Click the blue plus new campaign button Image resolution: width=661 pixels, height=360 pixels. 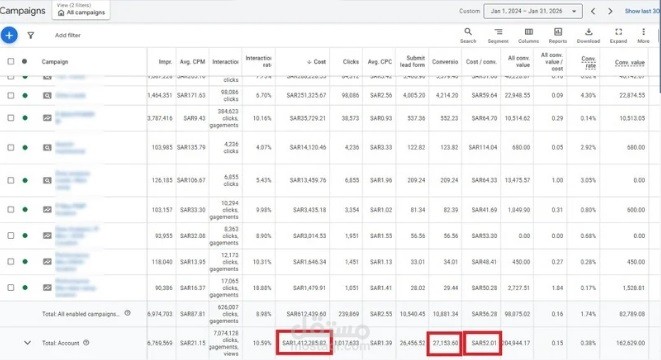(x=9, y=35)
